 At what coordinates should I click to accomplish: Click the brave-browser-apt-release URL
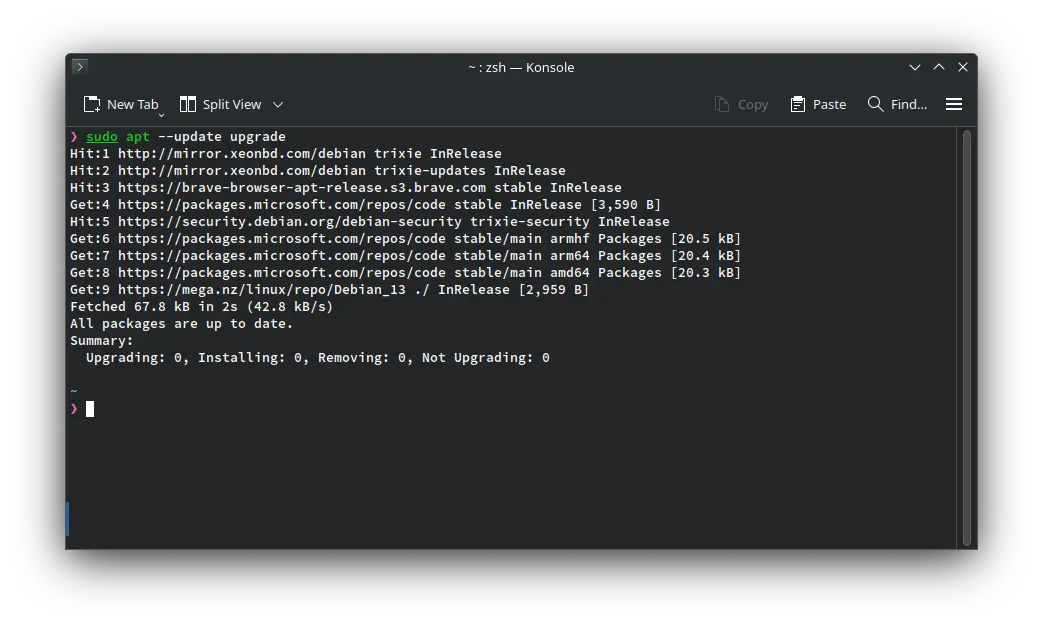click(302, 188)
